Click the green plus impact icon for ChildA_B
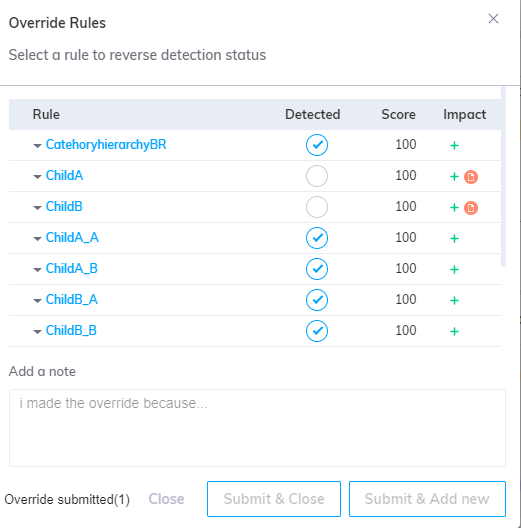 [x=454, y=269]
